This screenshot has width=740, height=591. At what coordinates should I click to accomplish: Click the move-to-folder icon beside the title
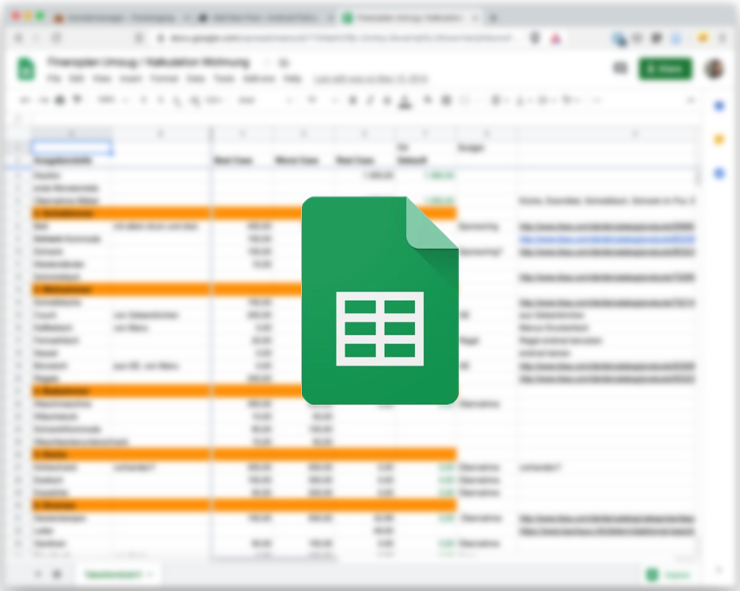[x=284, y=62]
